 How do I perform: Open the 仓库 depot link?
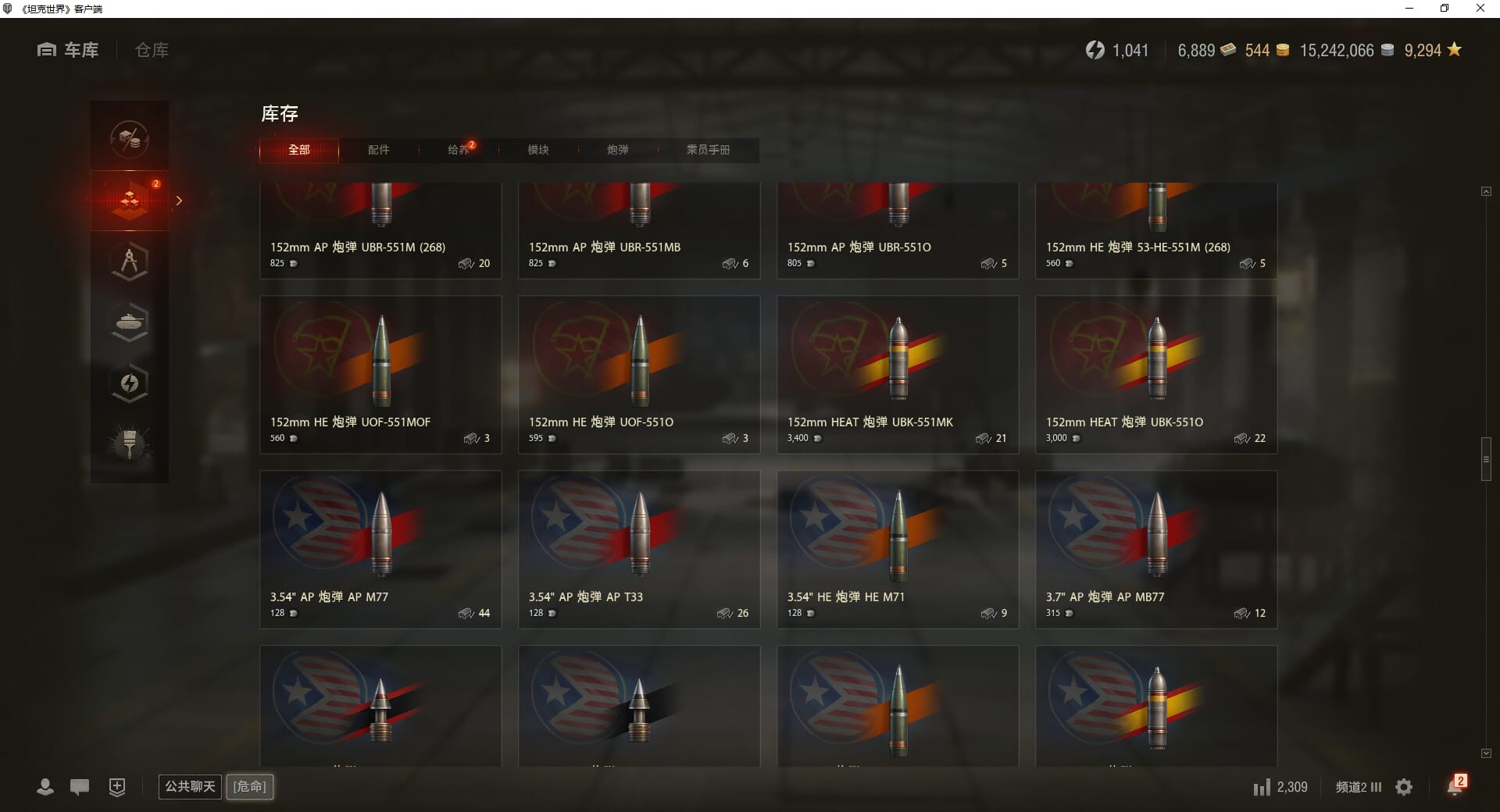[152, 50]
